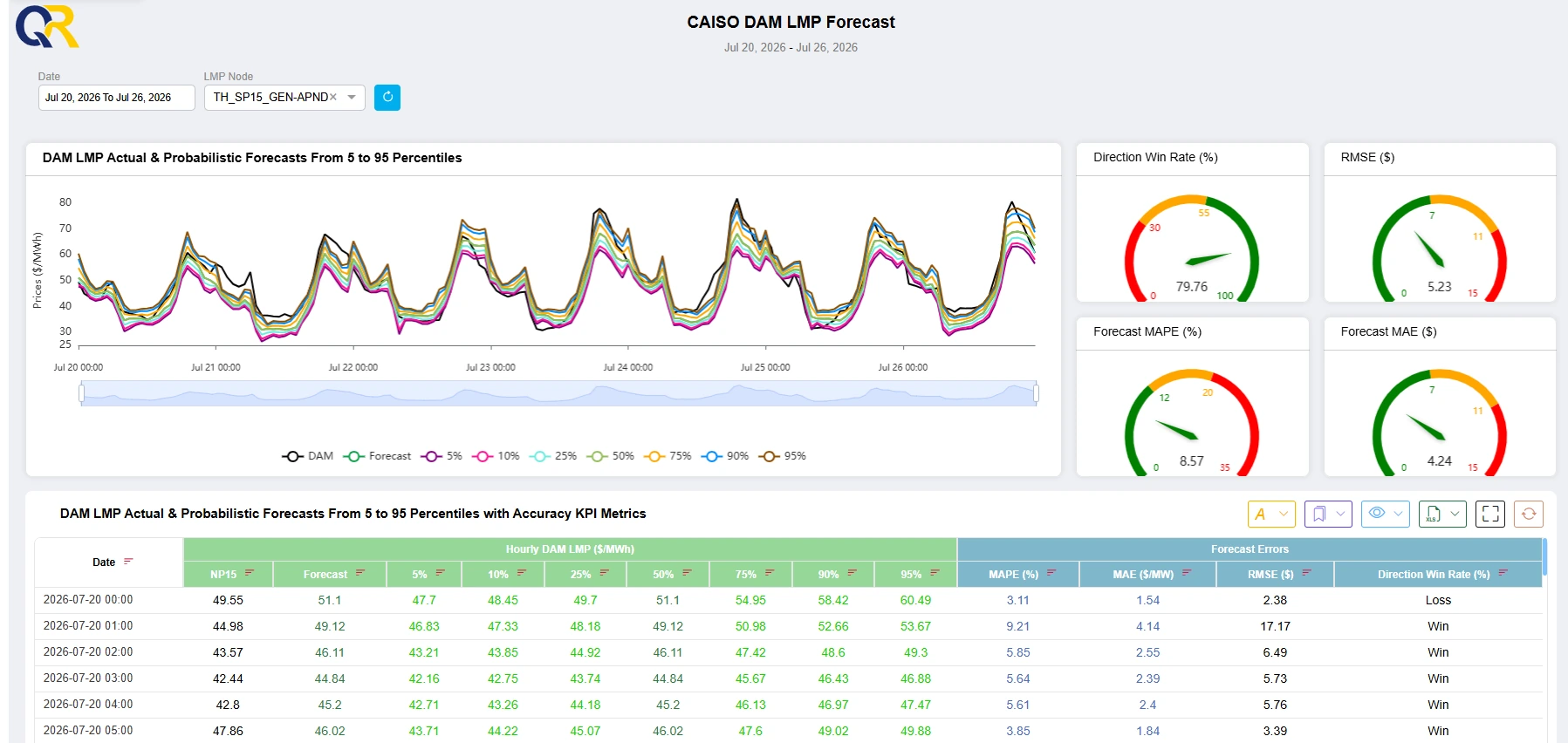
Task: Click the sort icon in the 90% table column
Action: coord(852,574)
